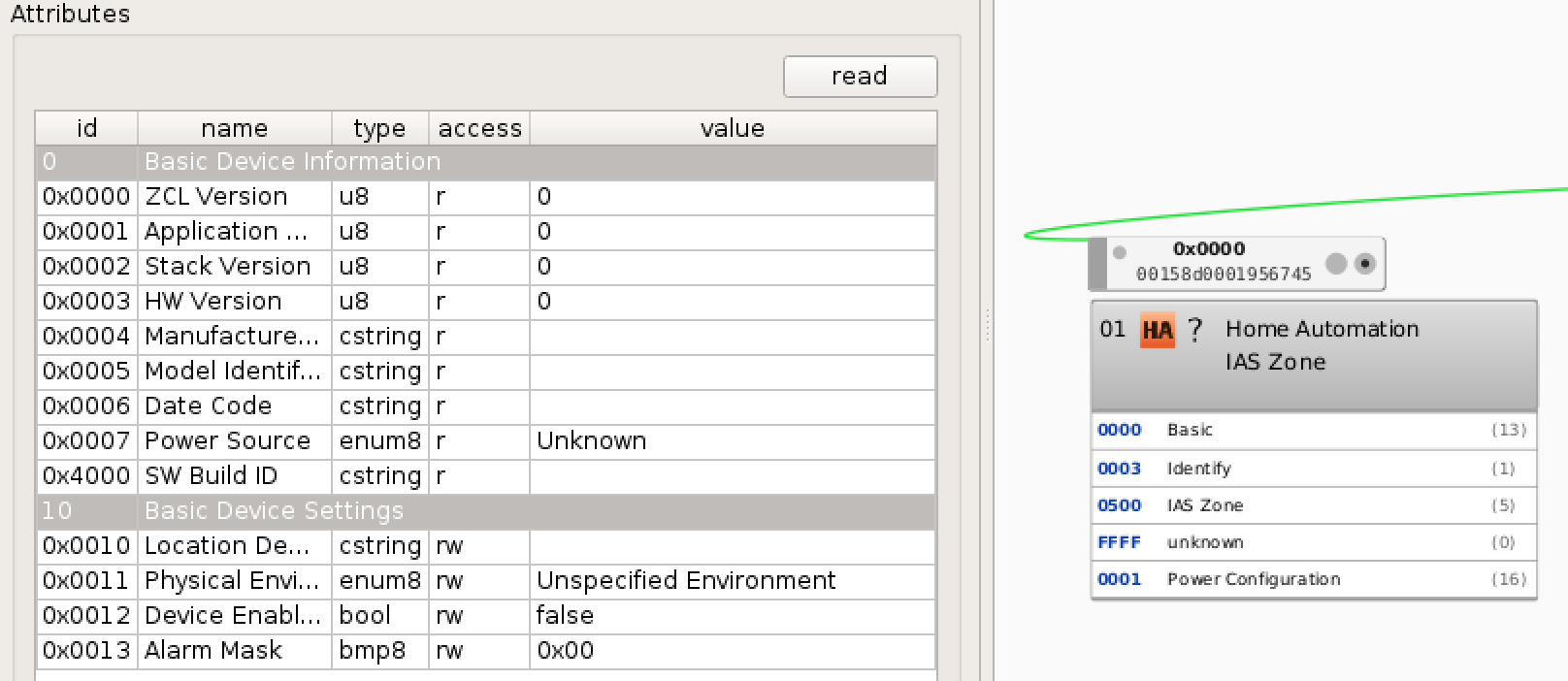Click the orange HA profile icon
1568x681 pixels.
coord(1157,331)
